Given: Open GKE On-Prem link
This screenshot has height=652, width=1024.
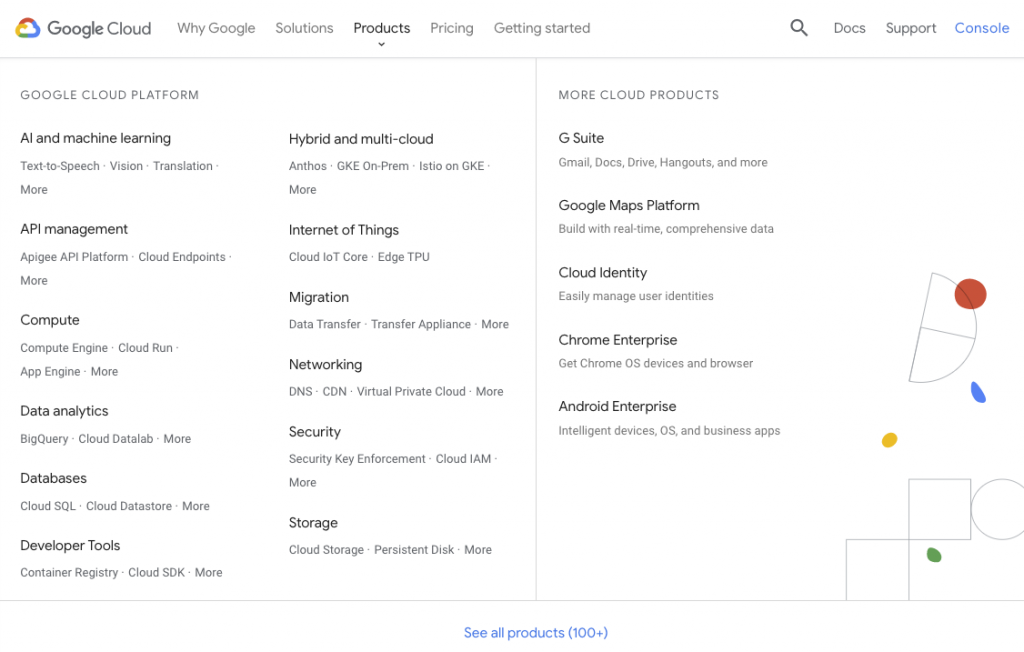Looking at the screenshot, I should tap(373, 166).
